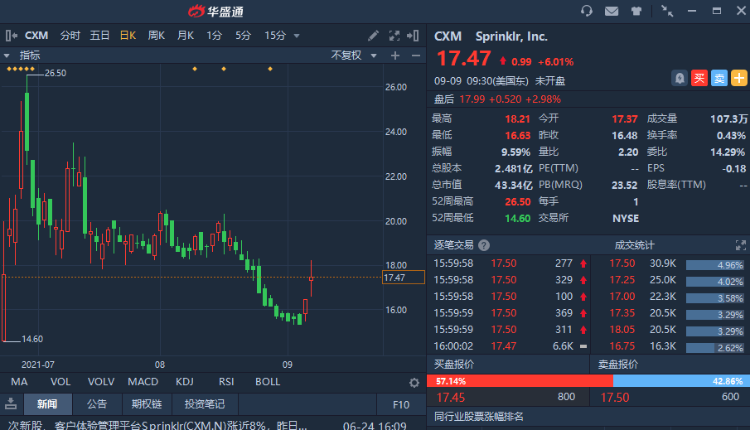Click the shrink window arrows icon

(x=667, y=11)
